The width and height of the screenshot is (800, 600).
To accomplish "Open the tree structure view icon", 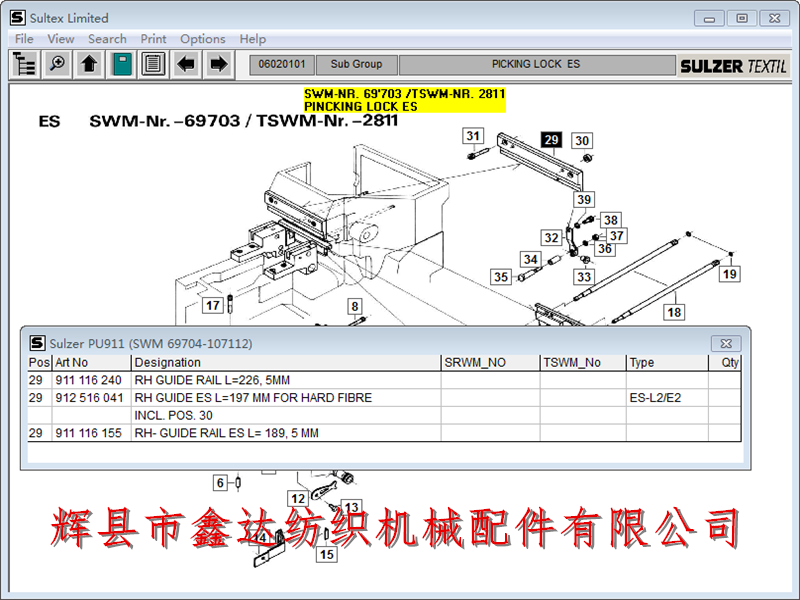I will (25, 64).
